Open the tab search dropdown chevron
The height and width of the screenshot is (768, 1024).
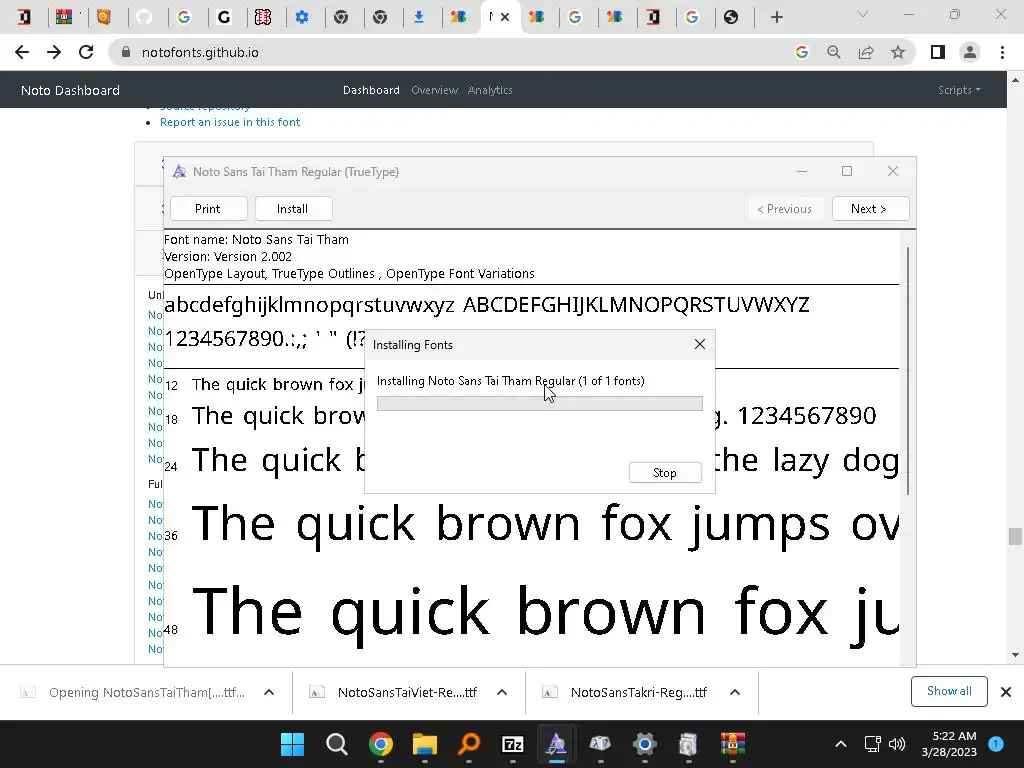pos(863,14)
